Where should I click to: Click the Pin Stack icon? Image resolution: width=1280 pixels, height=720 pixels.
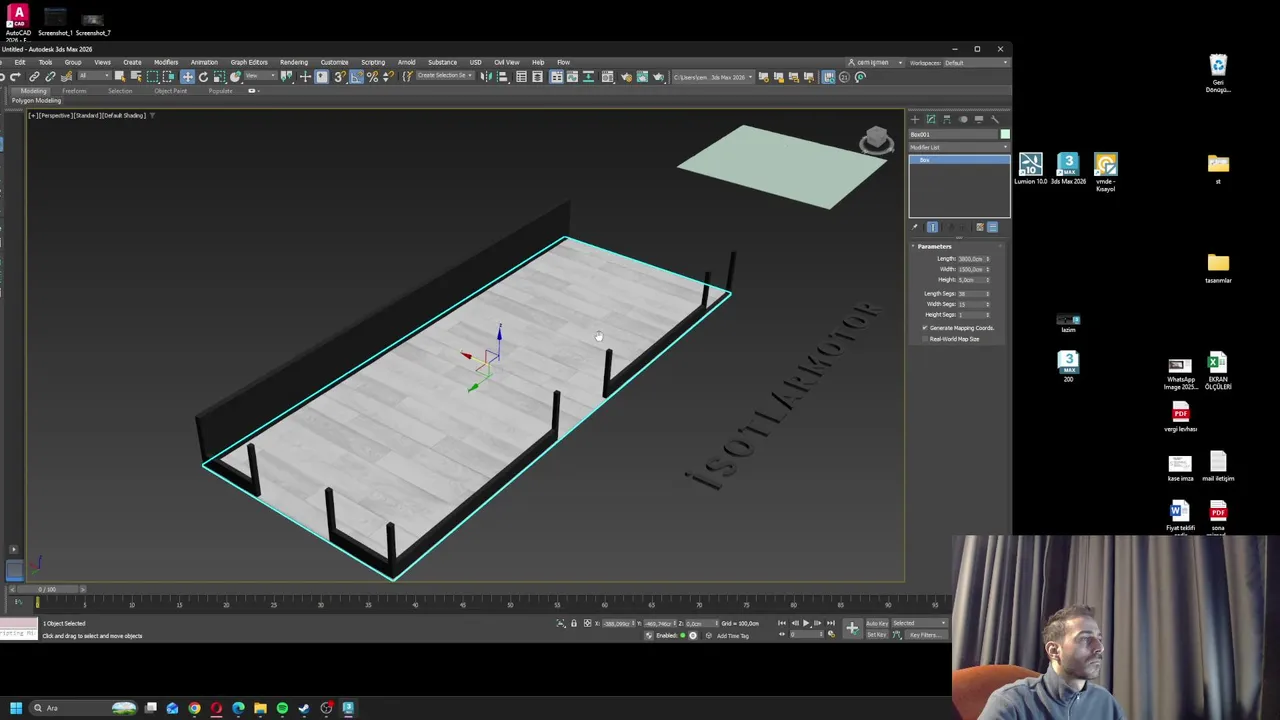click(x=914, y=227)
